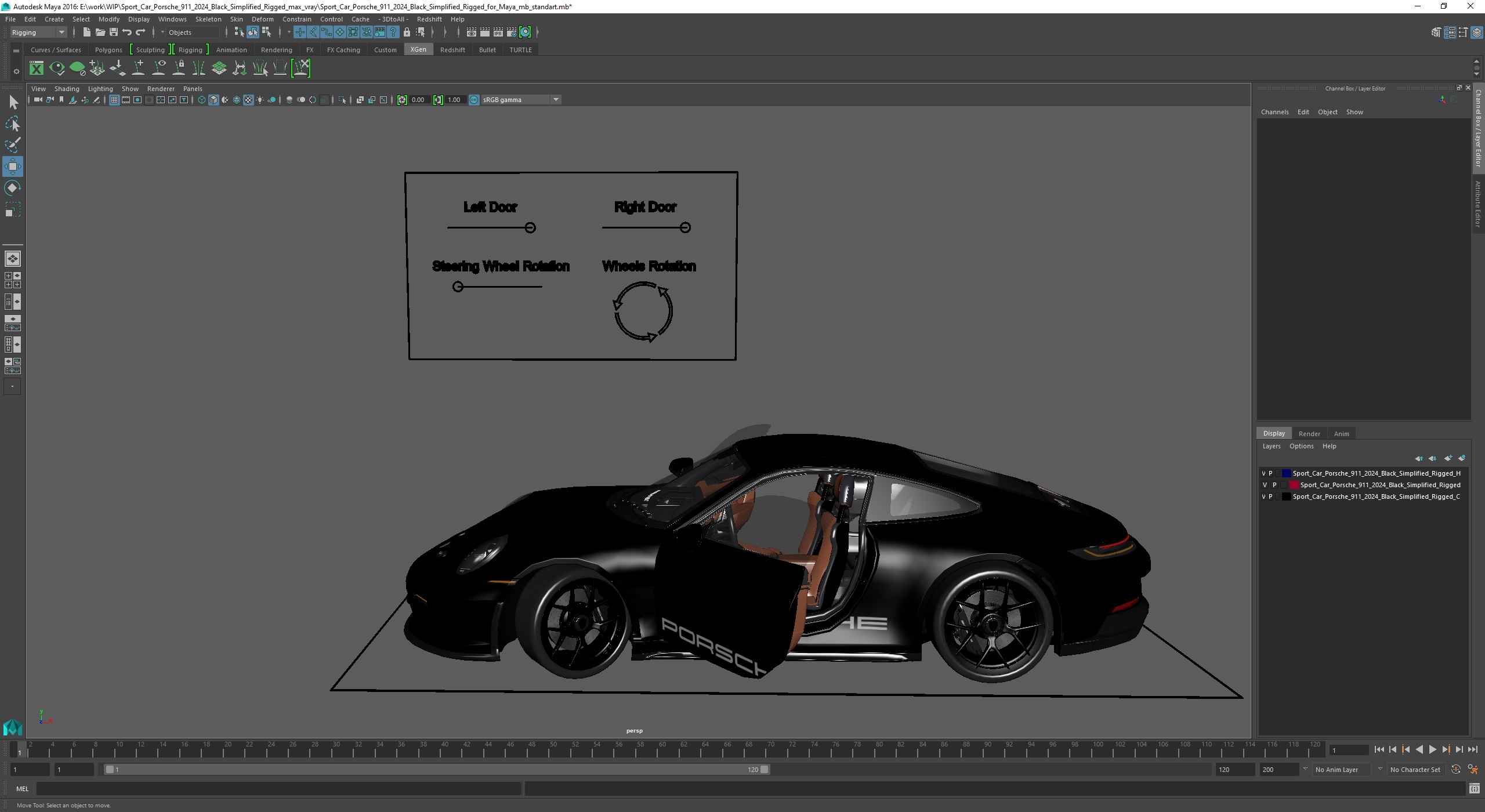1485x812 pixels.
Task: Open viewport Shading menu
Action: (x=67, y=89)
